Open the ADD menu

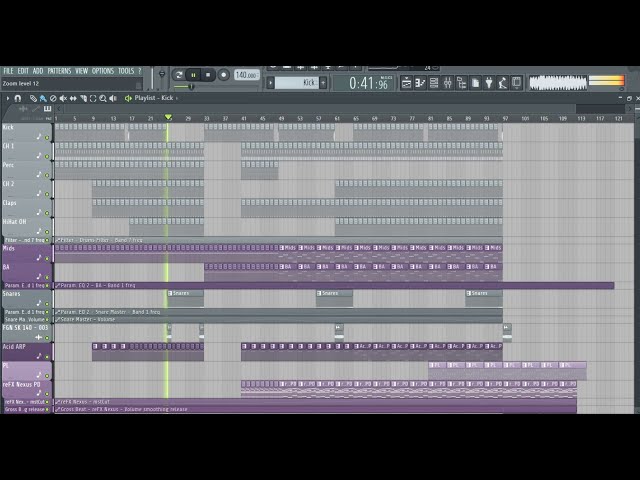[x=38, y=71]
